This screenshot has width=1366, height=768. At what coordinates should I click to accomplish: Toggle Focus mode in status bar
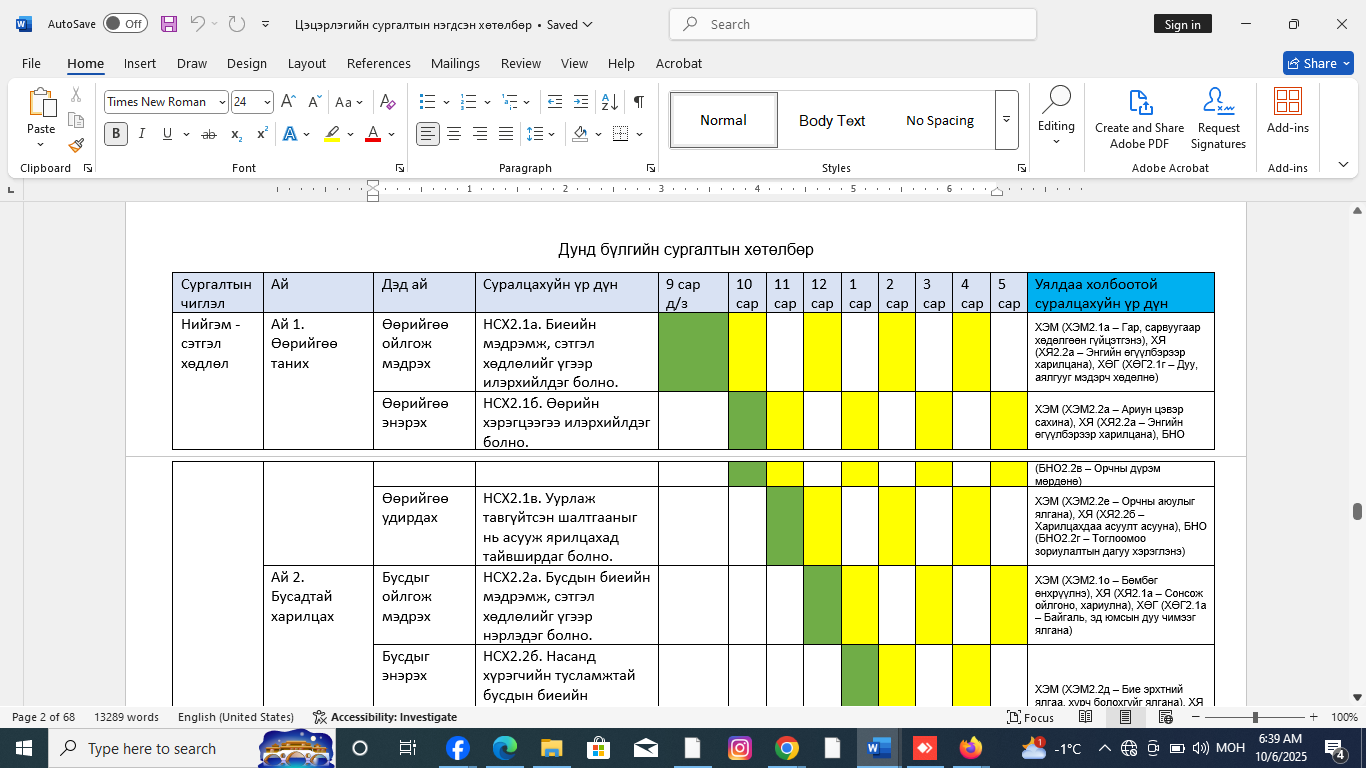pos(1031,717)
